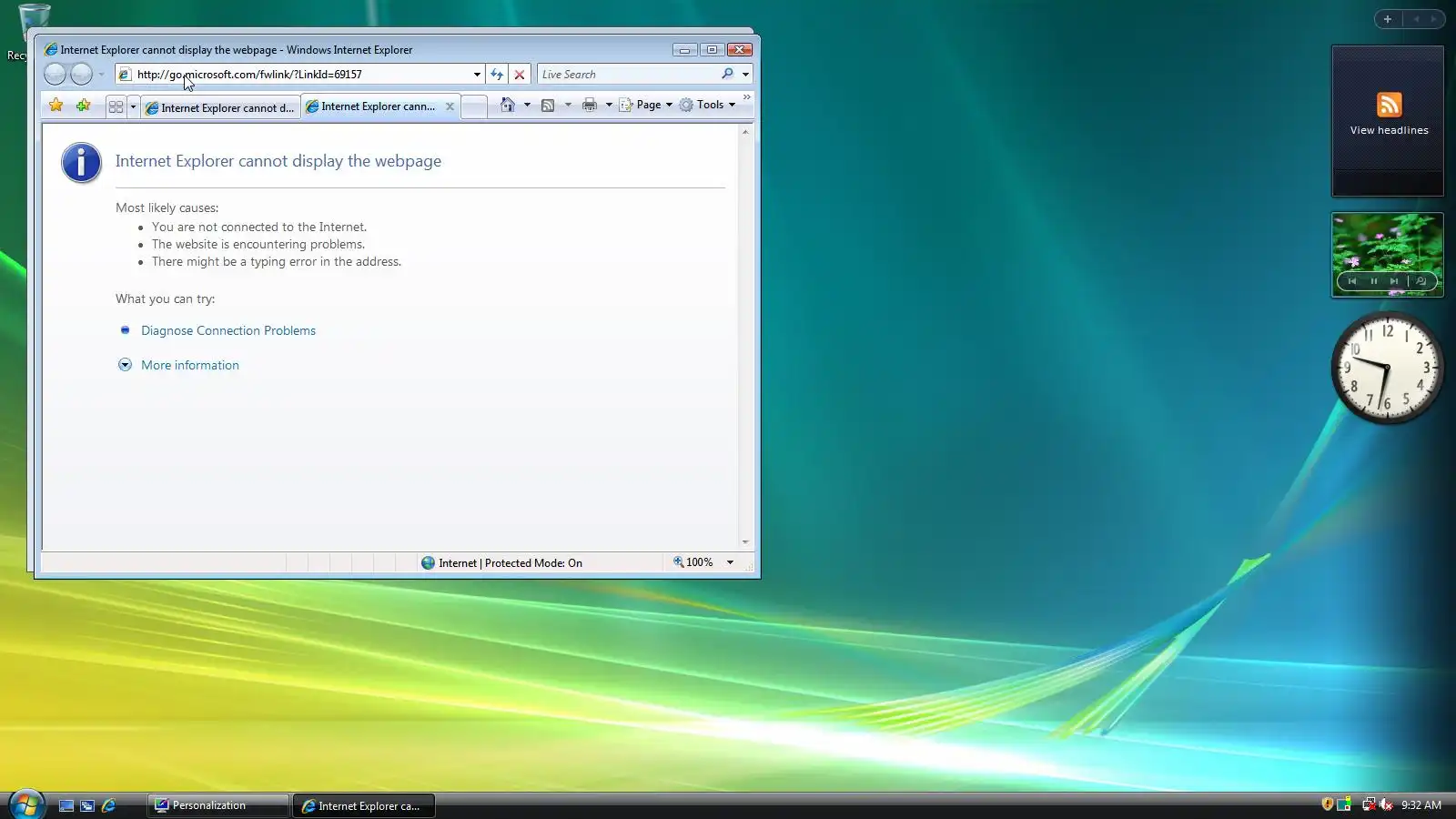The width and height of the screenshot is (1456, 819).
Task: Click the orange RSS feed icon
Action: 1389,105
